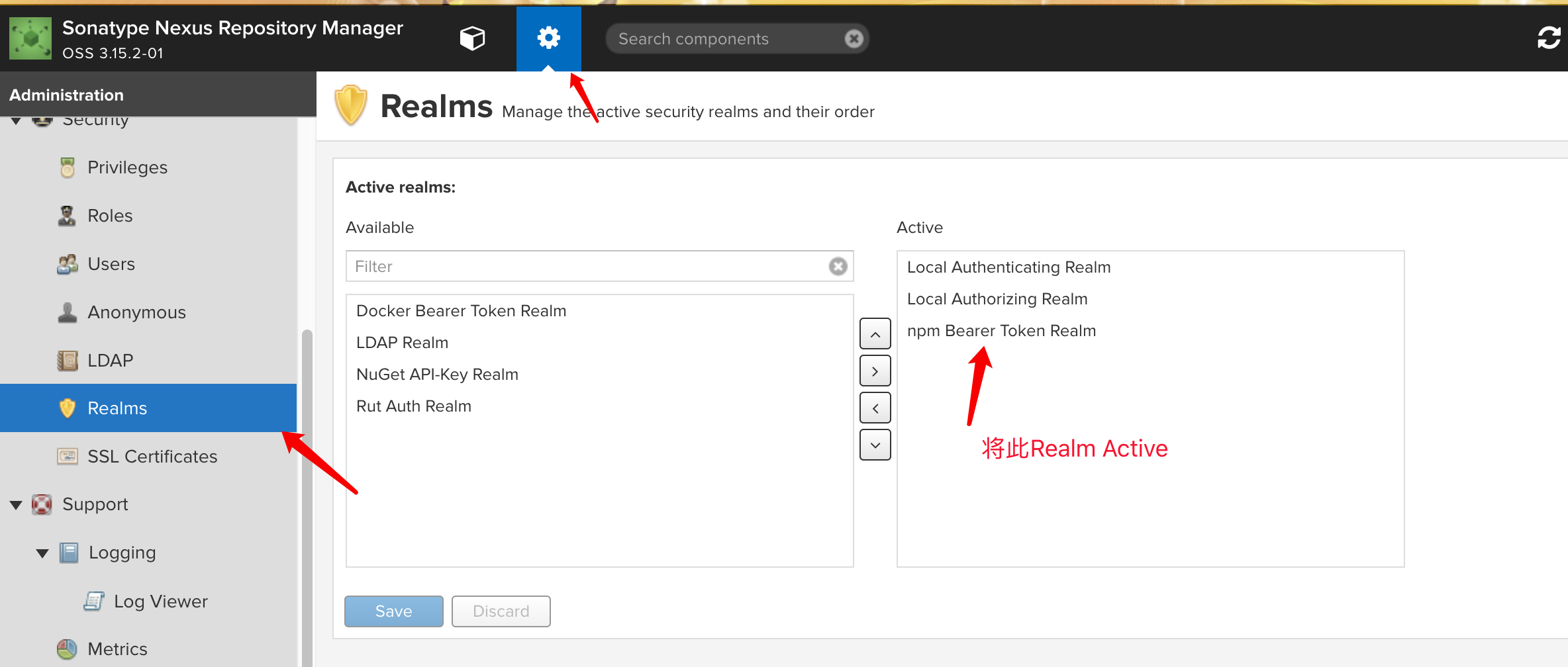Click the Metrics pie chart icon

(x=67, y=649)
